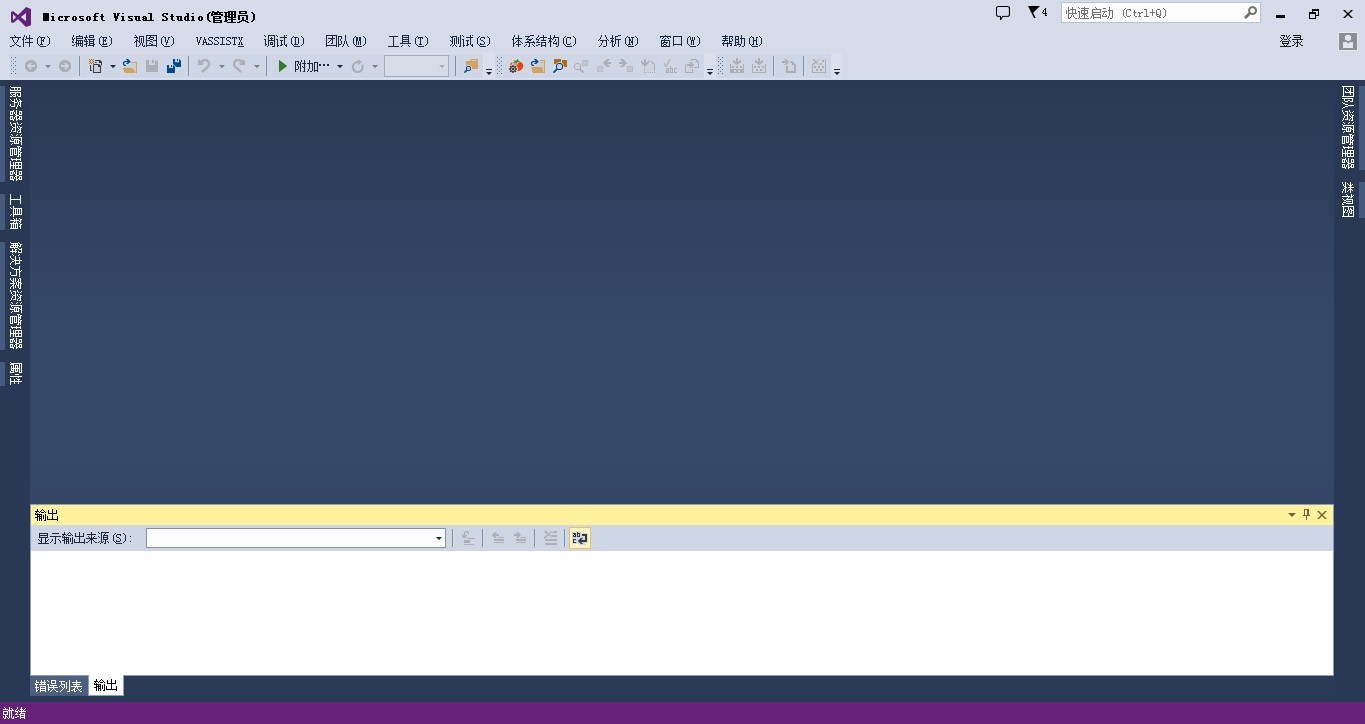
Task: Open the 视图(V) menu
Action: click(154, 41)
